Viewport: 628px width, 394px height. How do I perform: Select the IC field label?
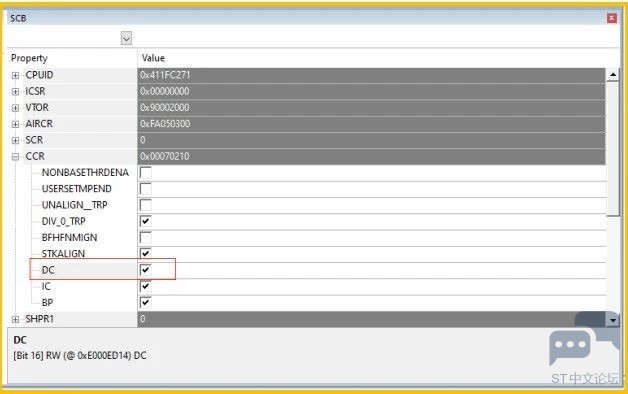coord(46,286)
